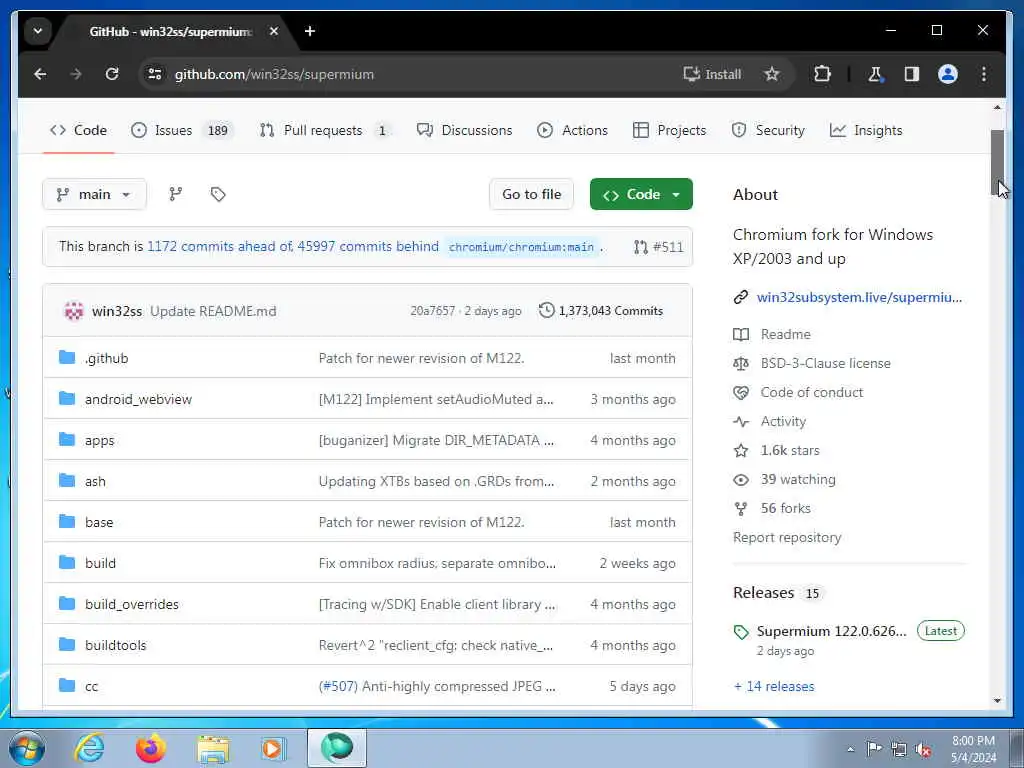Open the Discussions tab
The image size is (1024, 768).
(x=464, y=131)
